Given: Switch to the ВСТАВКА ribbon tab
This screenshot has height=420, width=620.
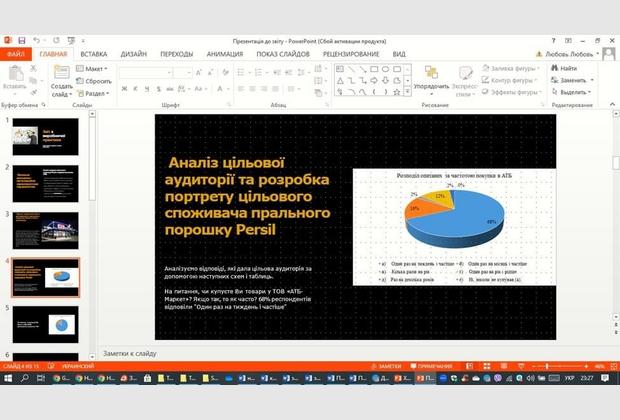Looking at the screenshot, I should click(x=94, y=54).
